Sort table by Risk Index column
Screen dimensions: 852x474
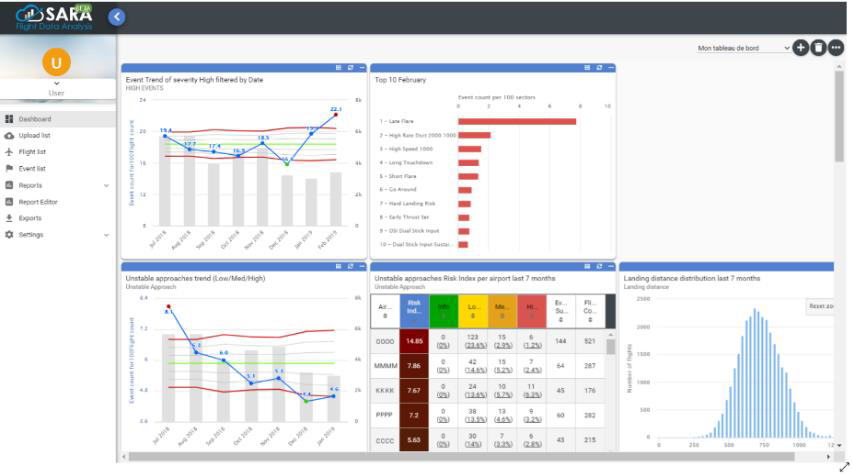point(414,311)
